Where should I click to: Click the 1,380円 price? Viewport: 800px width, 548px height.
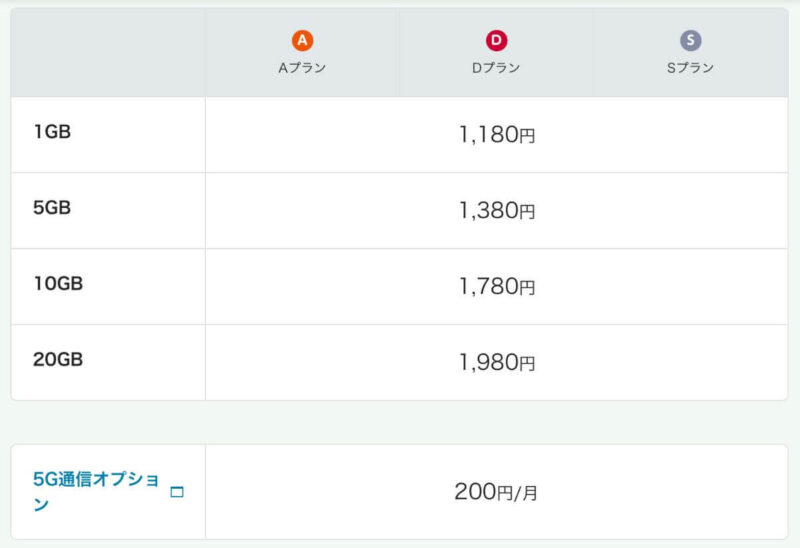point(497,211)
